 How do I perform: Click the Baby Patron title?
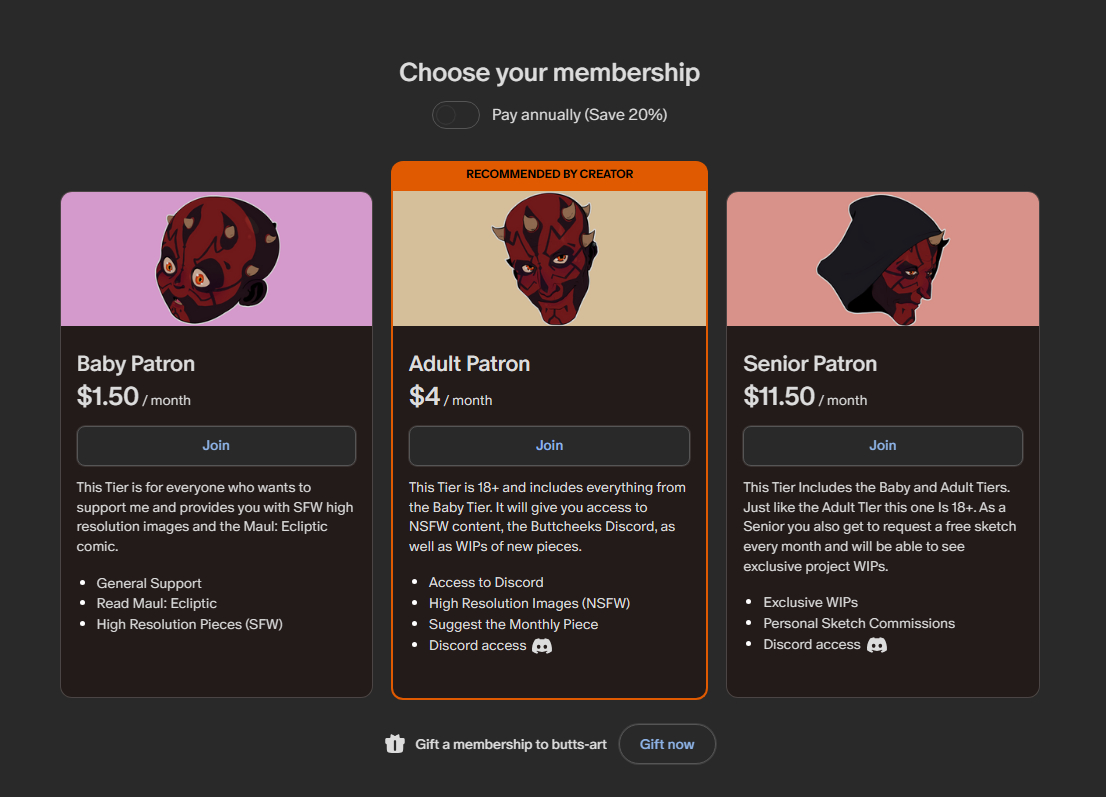click(136, 363)
